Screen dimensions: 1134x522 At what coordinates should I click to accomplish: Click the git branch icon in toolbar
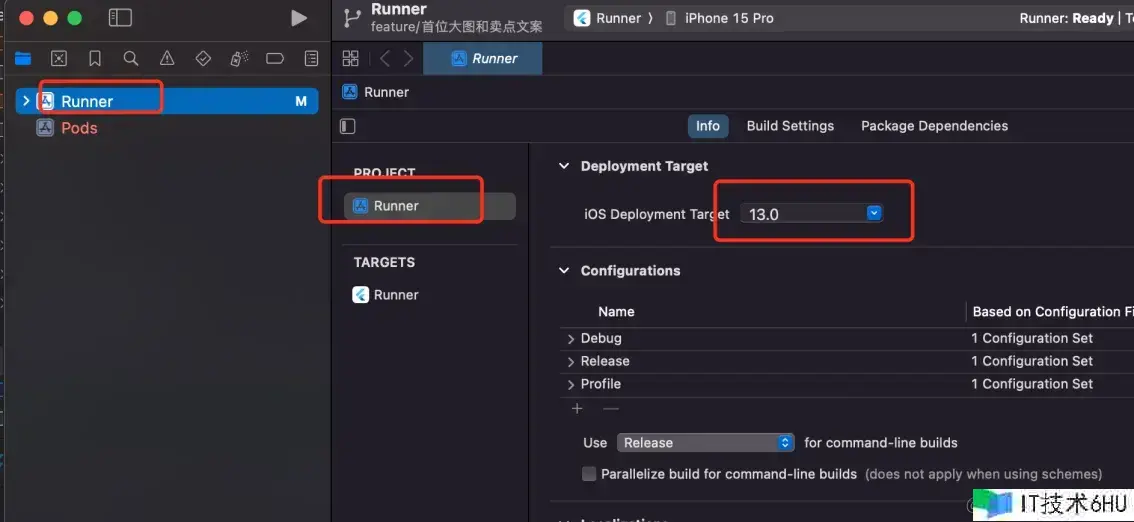point(352,18)
